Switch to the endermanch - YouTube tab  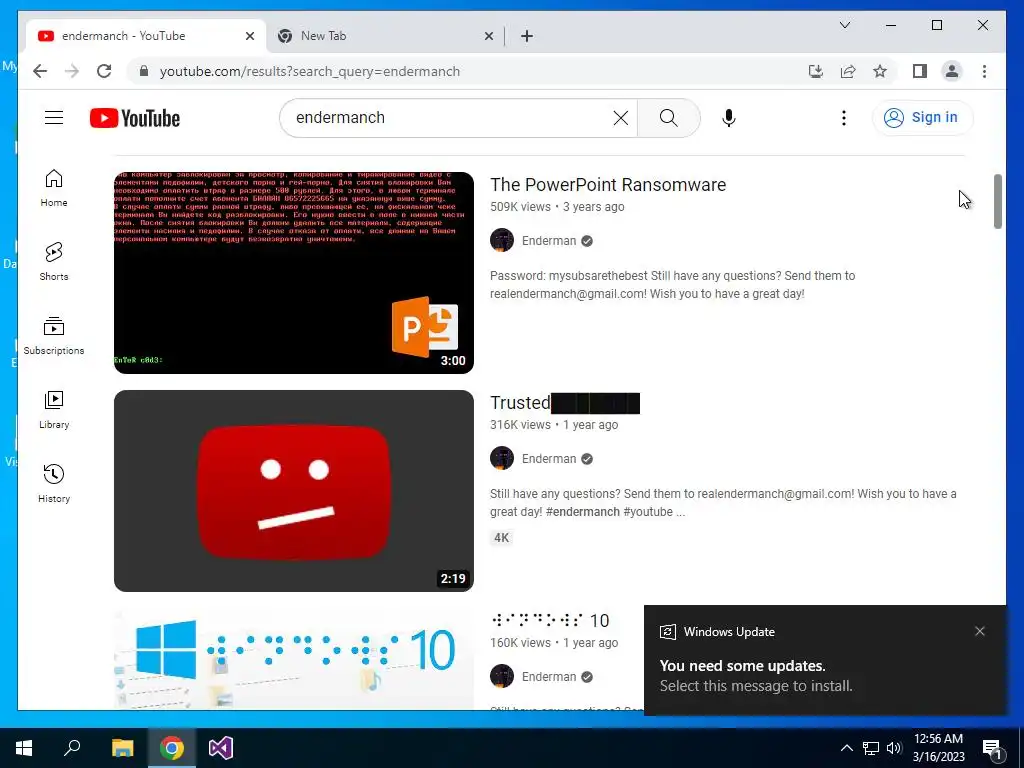click(x=145, y=36)
